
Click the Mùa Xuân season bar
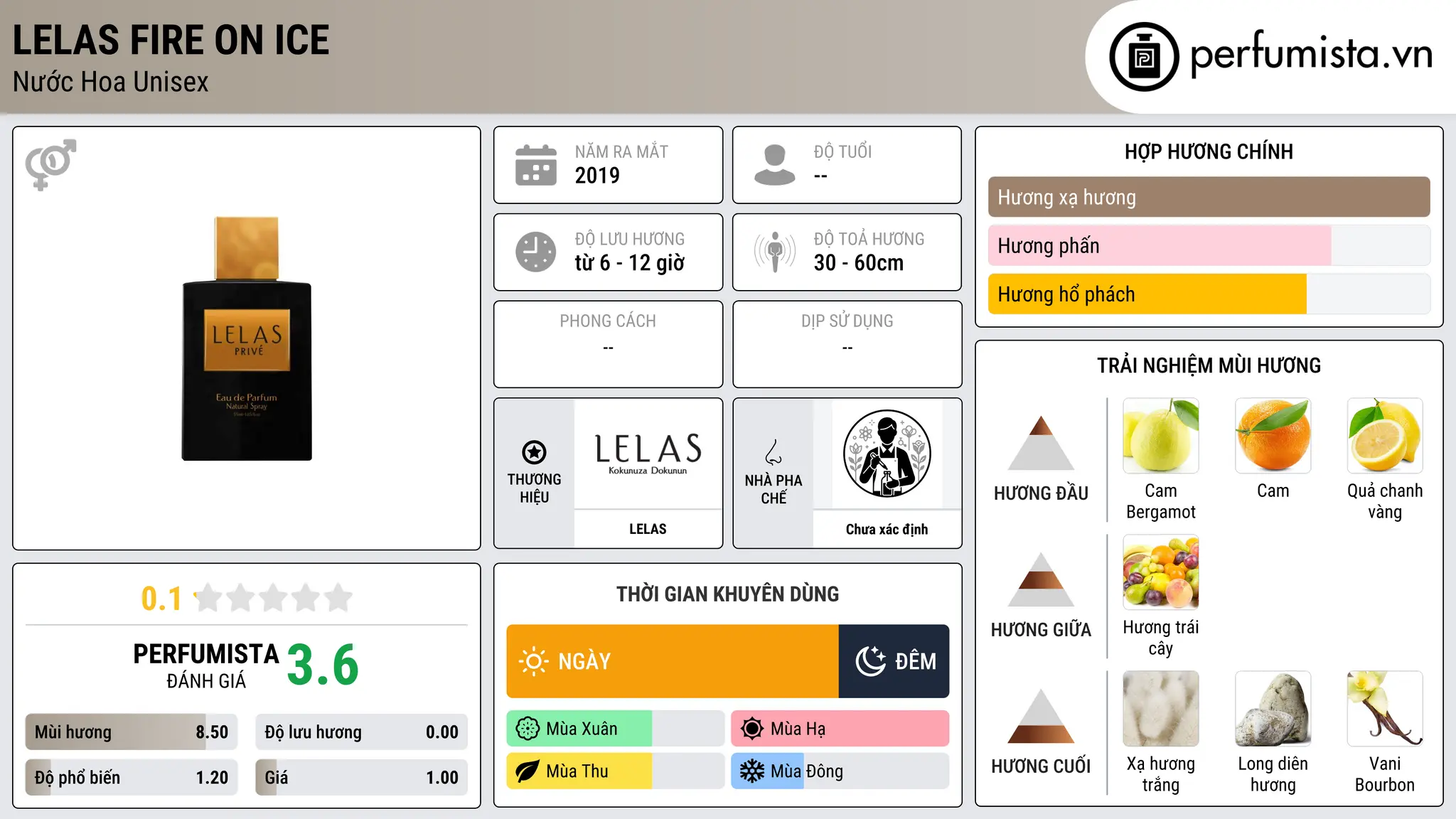[x=615, y=729]
